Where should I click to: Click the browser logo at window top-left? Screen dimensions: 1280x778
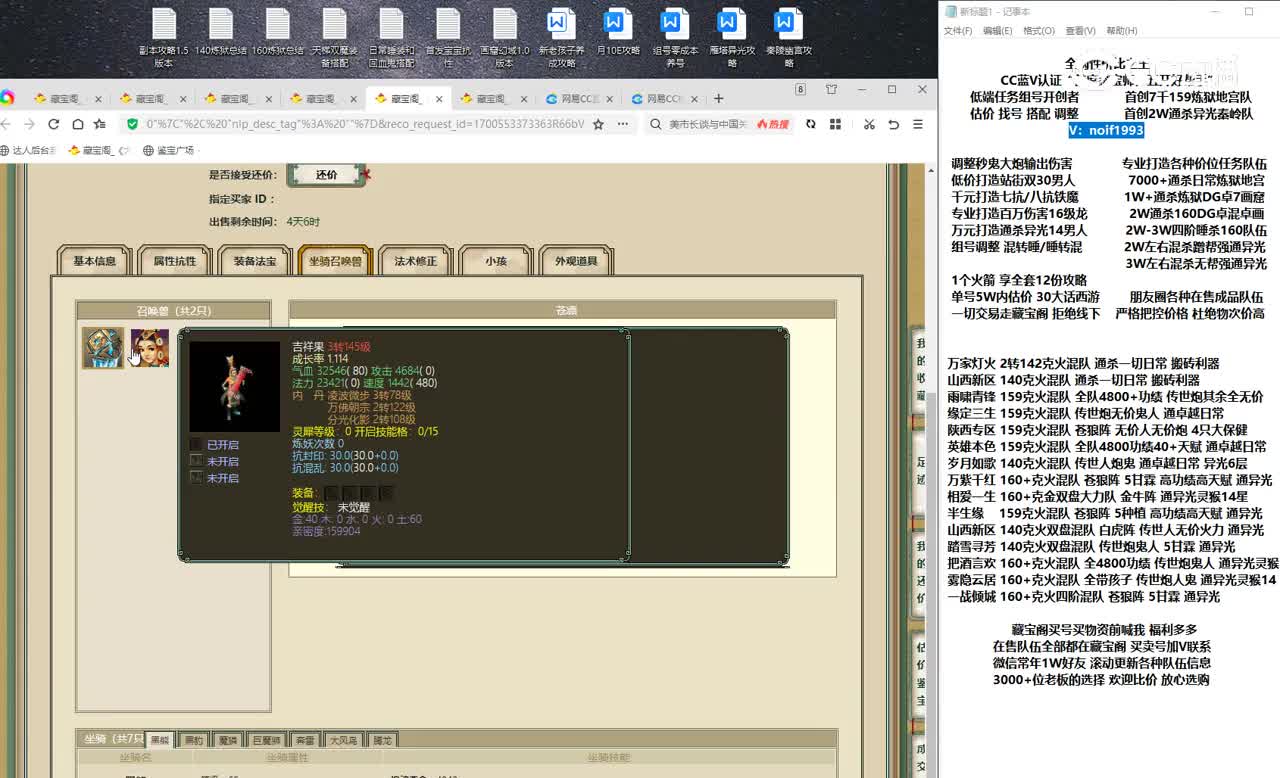click(x=8, y=97)
